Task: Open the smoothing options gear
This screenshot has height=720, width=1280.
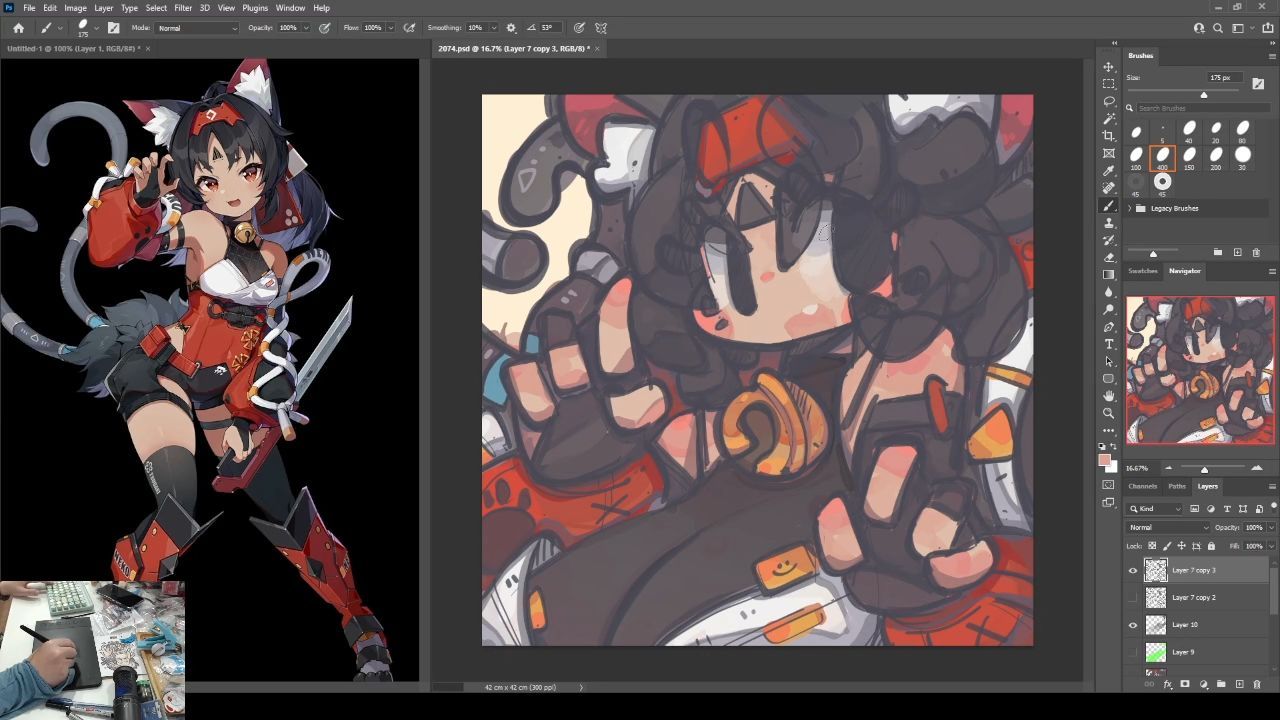Action: (511, 28)
